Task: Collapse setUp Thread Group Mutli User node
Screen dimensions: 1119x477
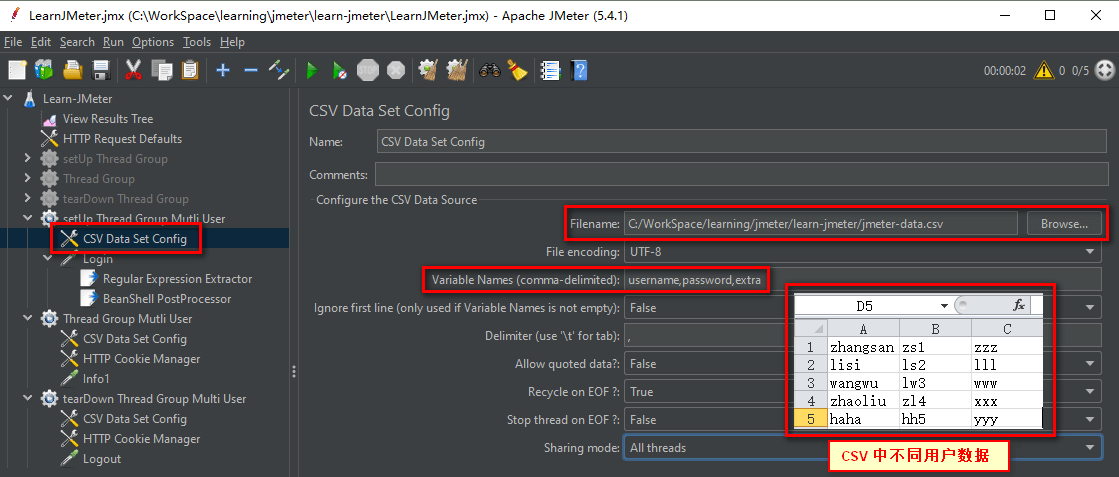Action: click(28, 219)
